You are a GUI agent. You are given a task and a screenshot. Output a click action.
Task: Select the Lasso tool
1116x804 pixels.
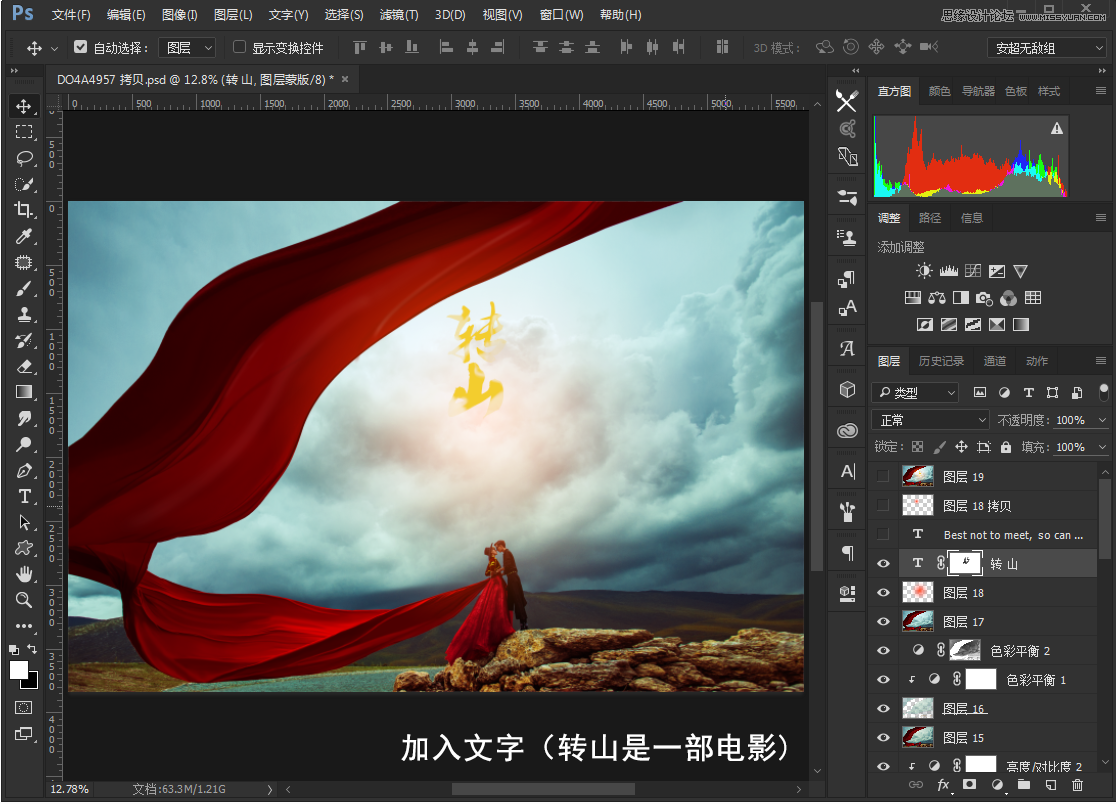23,158
